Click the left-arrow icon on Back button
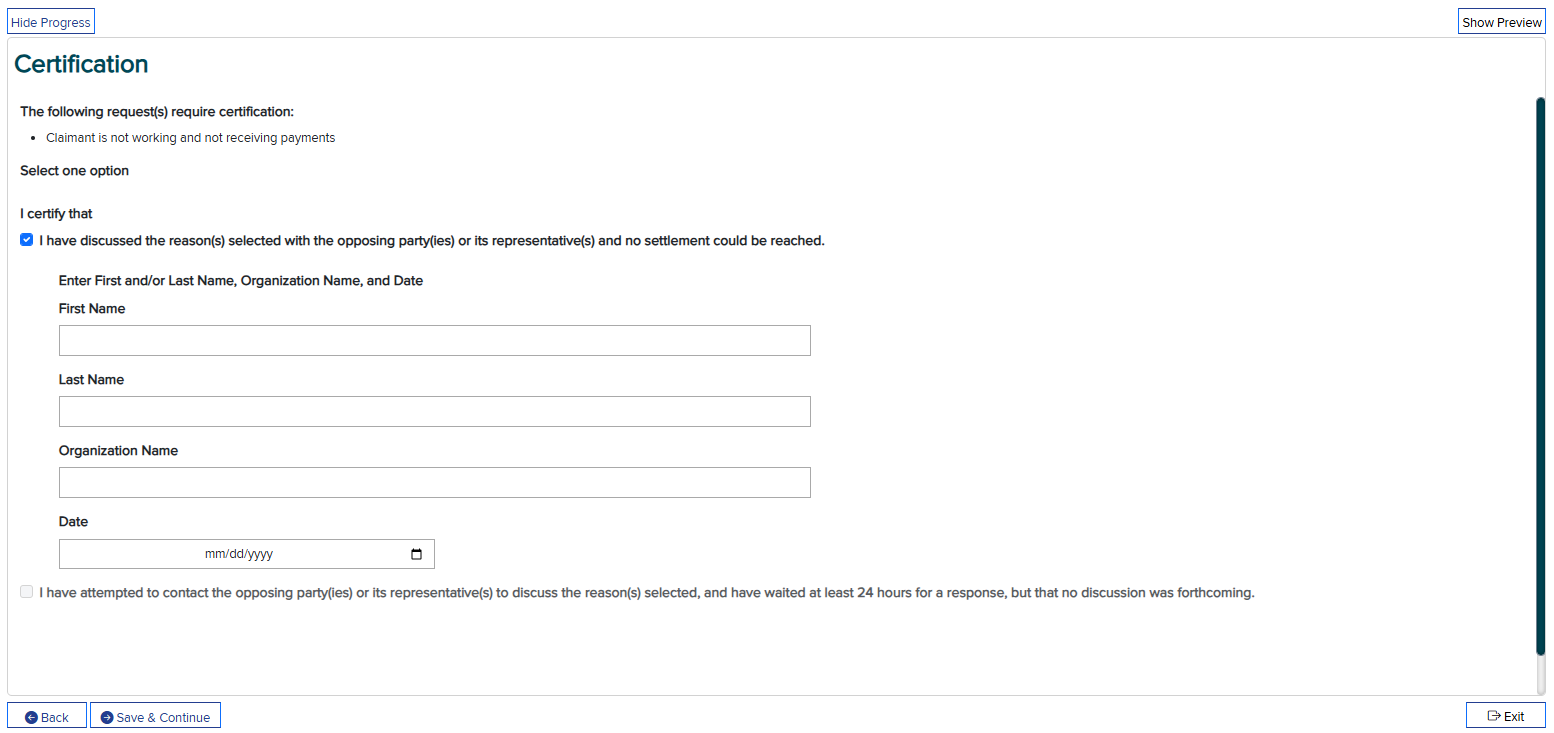The width and height of the screenshot is (1554, 733). coord(31,717)
